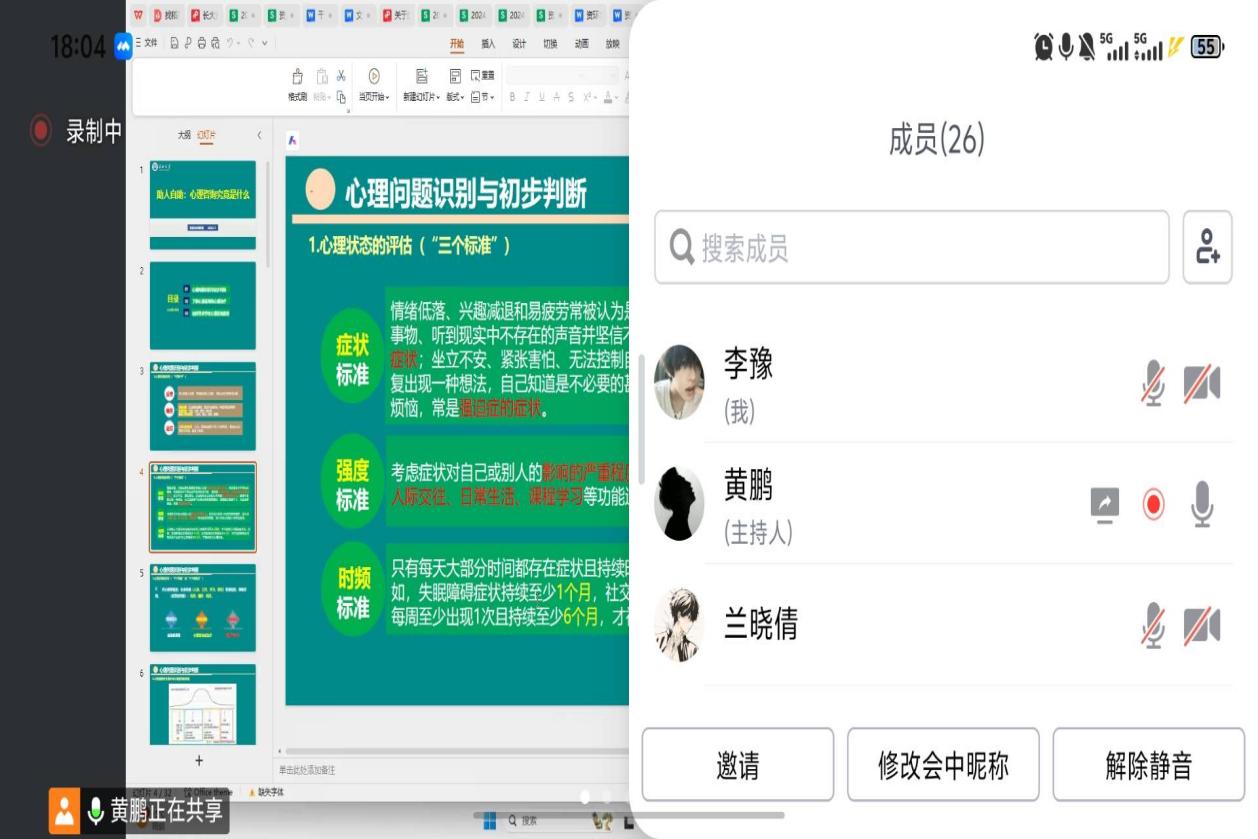Screen dimensions: 1258x839
Task: Open the 设计 ribbon tab
Action: coord(518,44)
